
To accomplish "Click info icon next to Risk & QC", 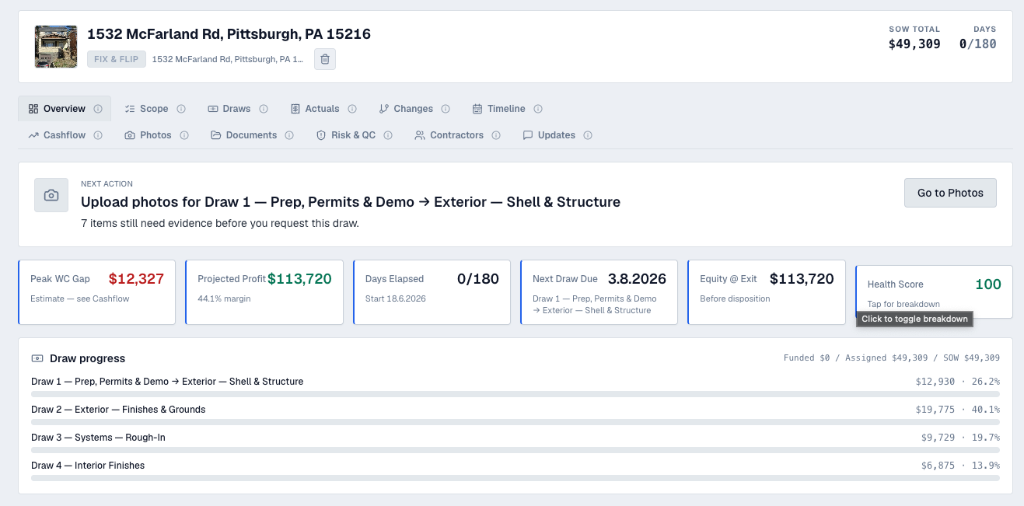I will pyautogui.click(x=388, y=135).
